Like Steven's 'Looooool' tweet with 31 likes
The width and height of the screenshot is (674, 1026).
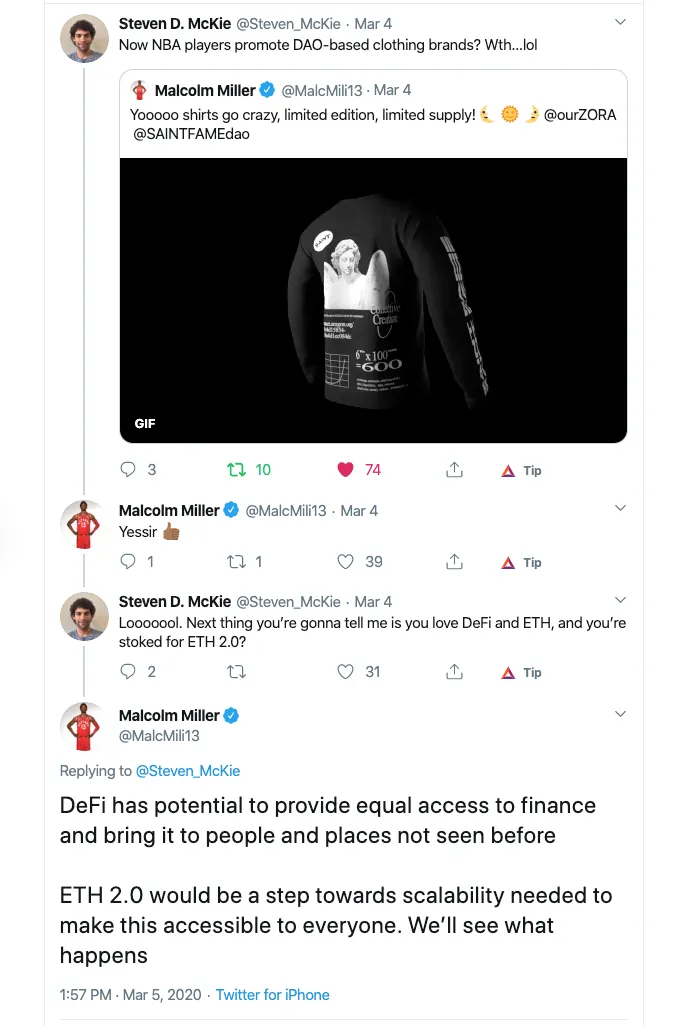(x=346, y=671)
